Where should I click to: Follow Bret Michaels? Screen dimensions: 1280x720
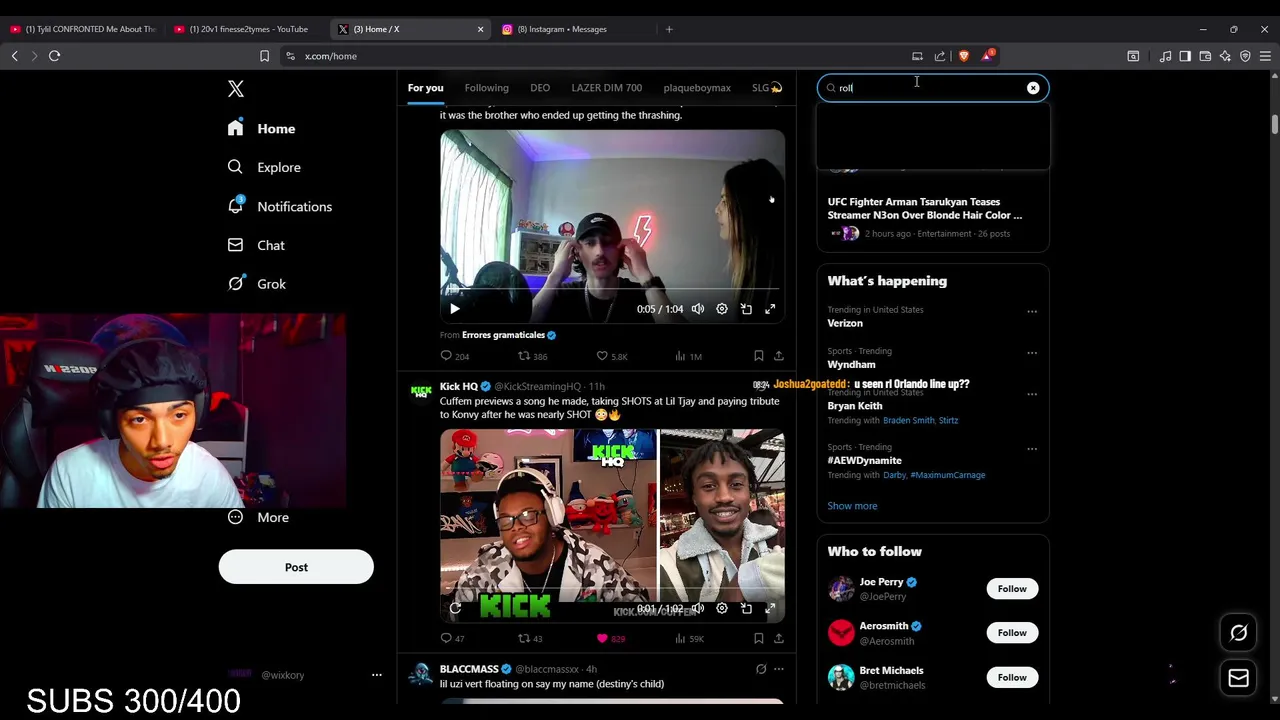[x=1012, y=678]
